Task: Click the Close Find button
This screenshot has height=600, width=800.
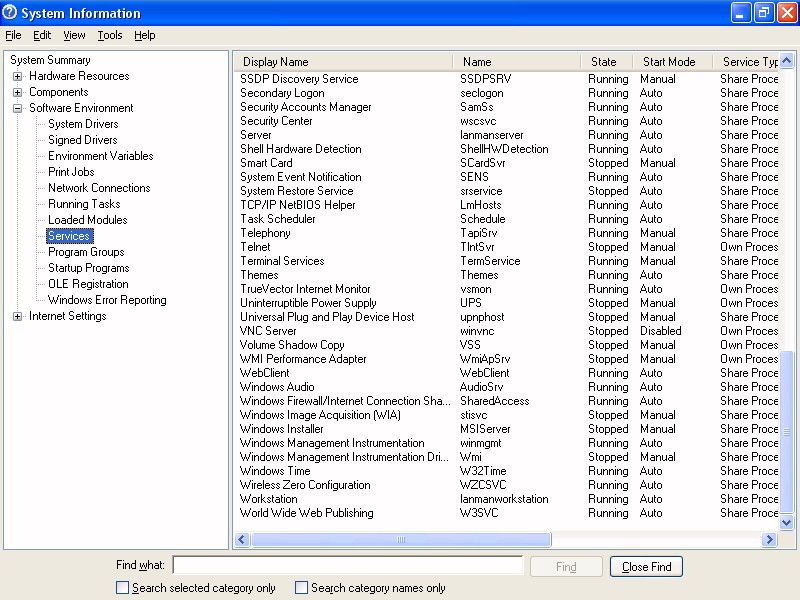Action: pos(646,567)
